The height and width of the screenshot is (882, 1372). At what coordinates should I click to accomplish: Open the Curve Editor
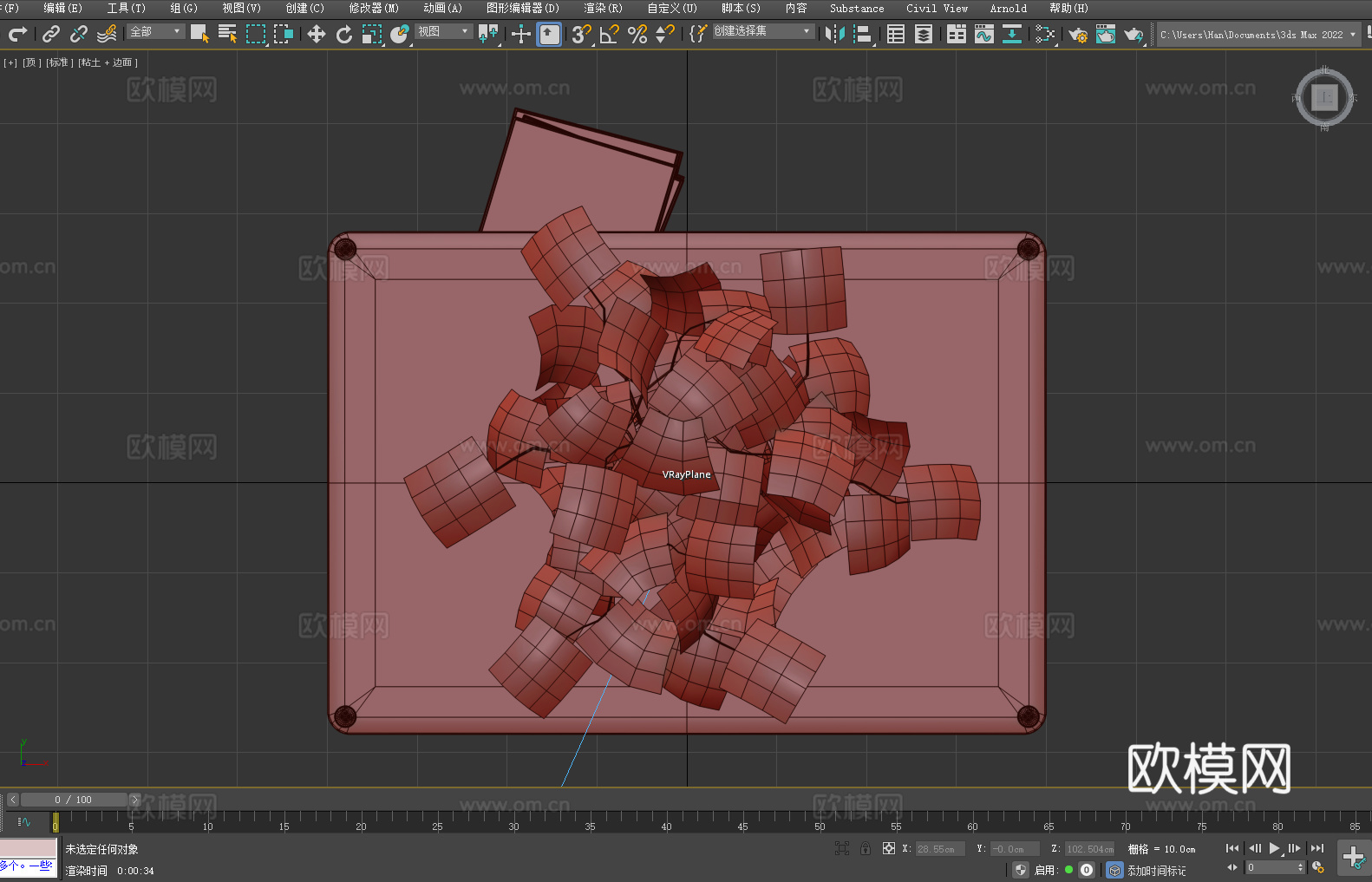[x=984, y=34]
